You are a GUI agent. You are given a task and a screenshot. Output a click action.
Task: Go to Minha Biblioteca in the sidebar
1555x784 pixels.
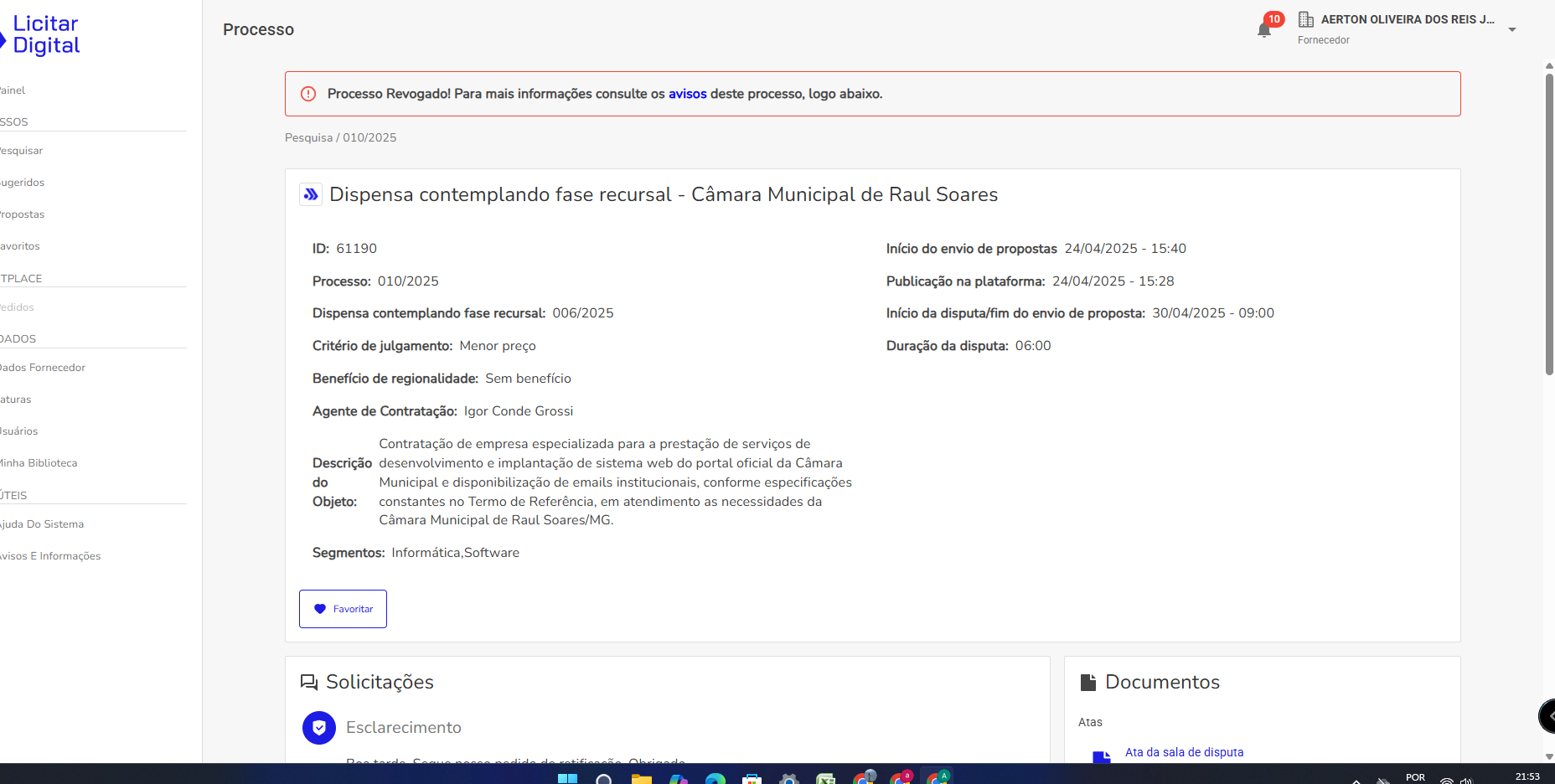click(39, 463)
